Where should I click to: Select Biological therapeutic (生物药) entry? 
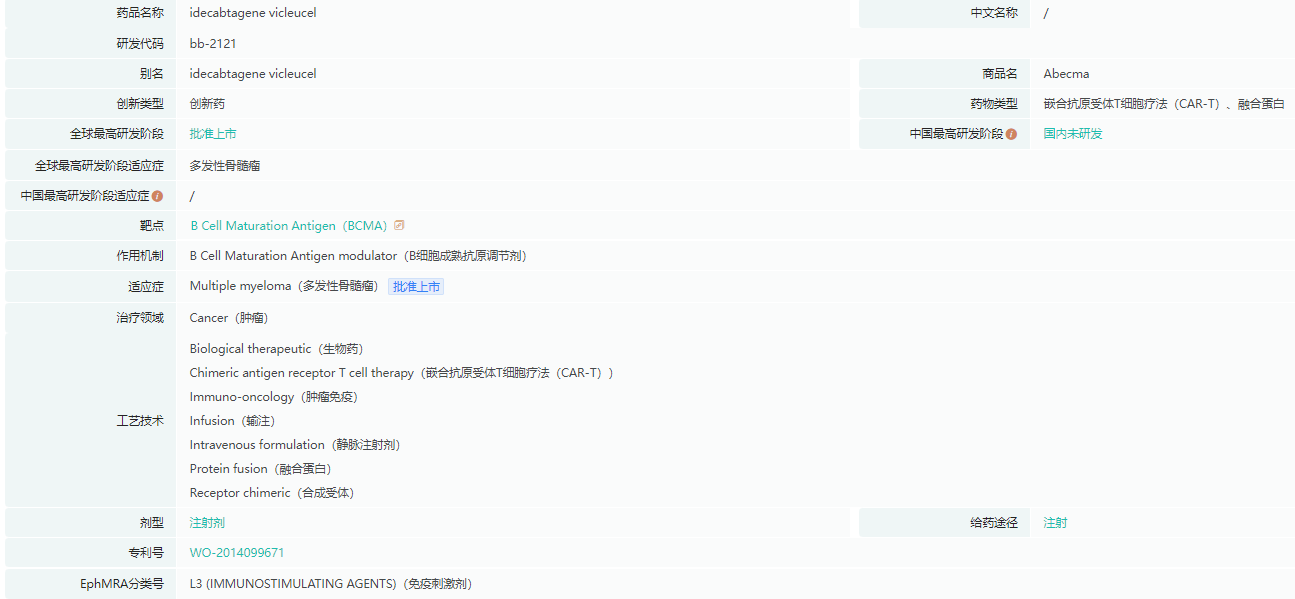276,349
